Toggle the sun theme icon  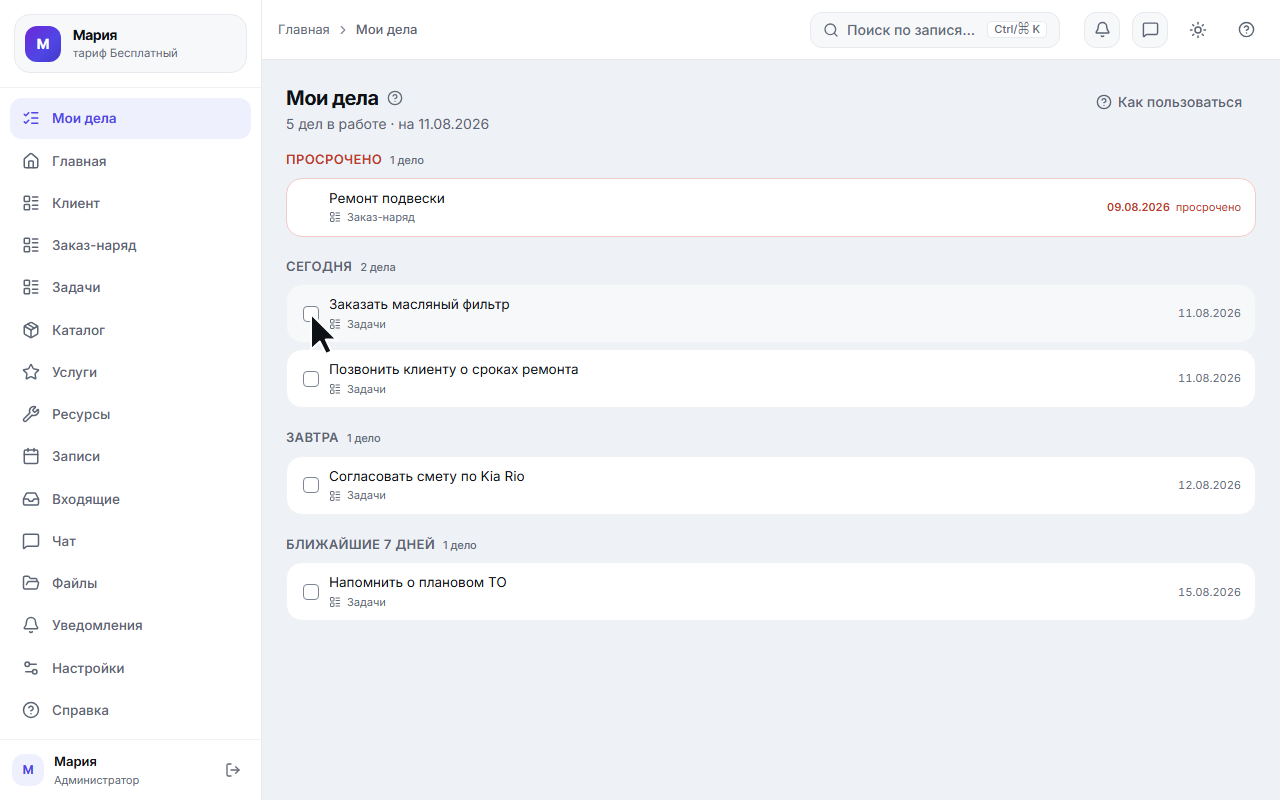[1198, 30]
